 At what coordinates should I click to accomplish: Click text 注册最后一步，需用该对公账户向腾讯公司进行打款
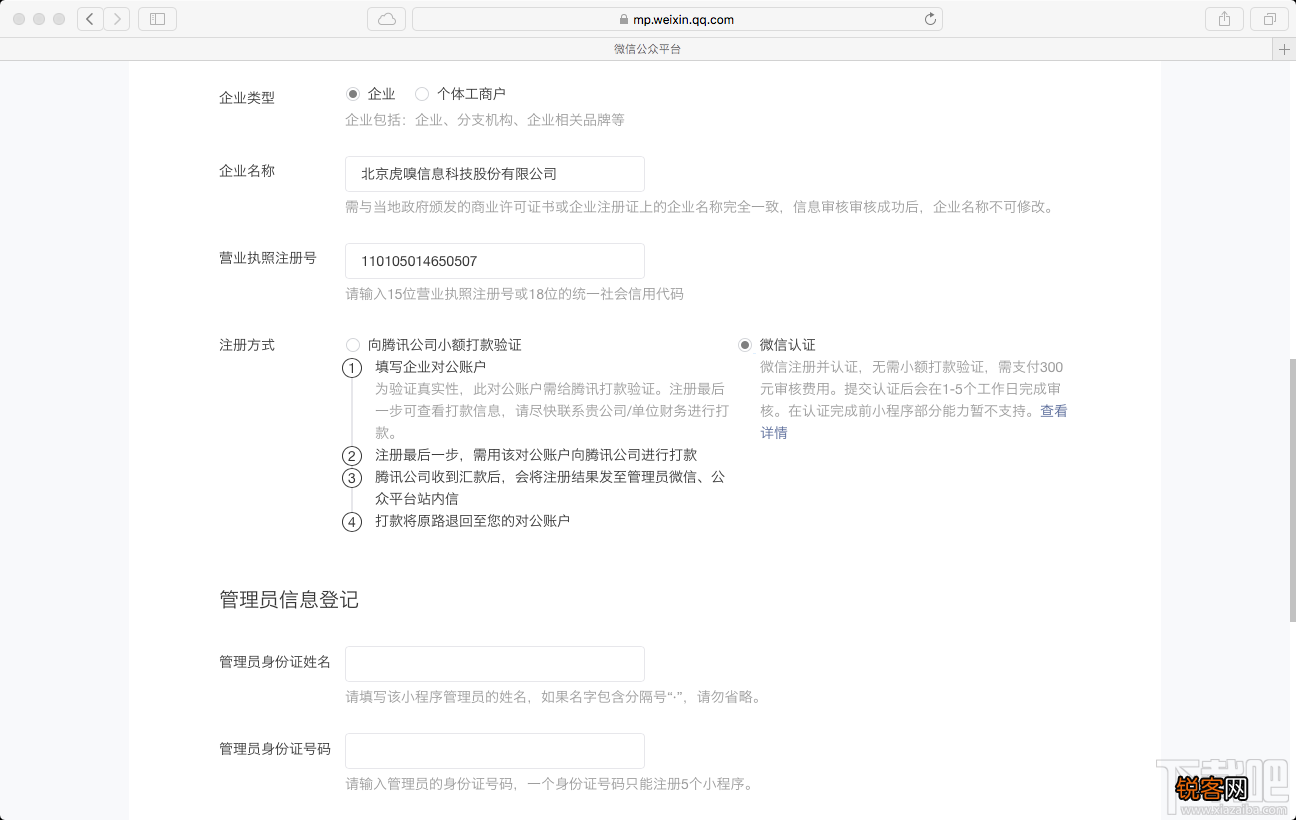pyautogui.click(x=536, y=455)
